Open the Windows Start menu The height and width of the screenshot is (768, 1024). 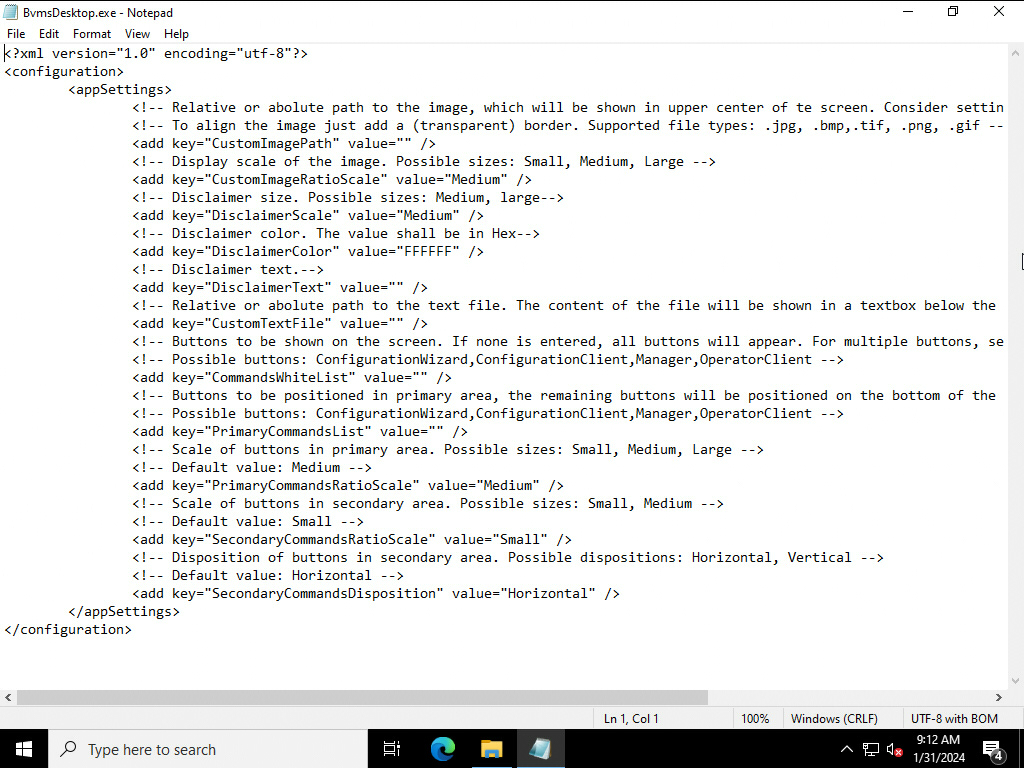[x=24, y=749]
